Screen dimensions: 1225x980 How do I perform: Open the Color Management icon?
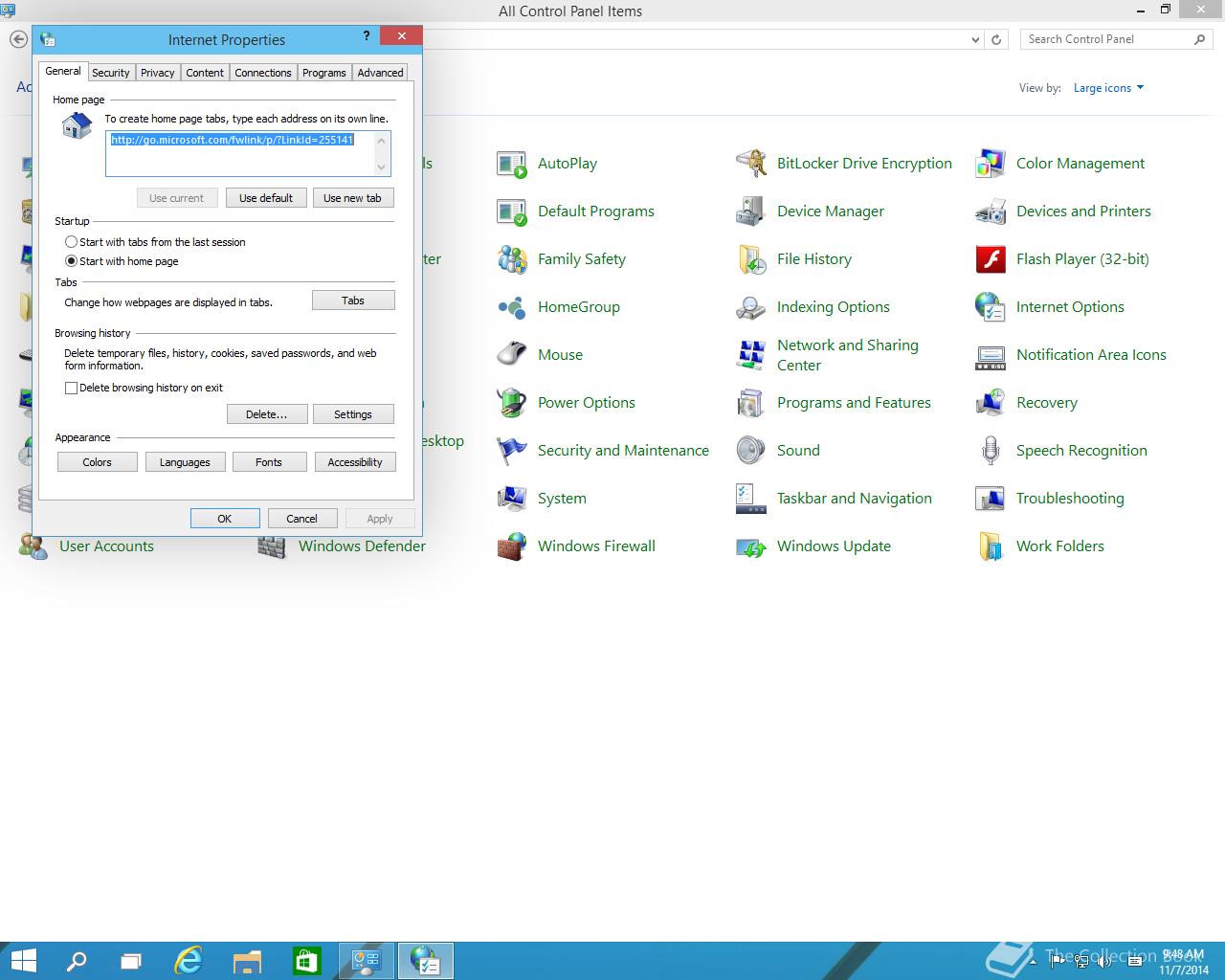[x=991, y=164]
